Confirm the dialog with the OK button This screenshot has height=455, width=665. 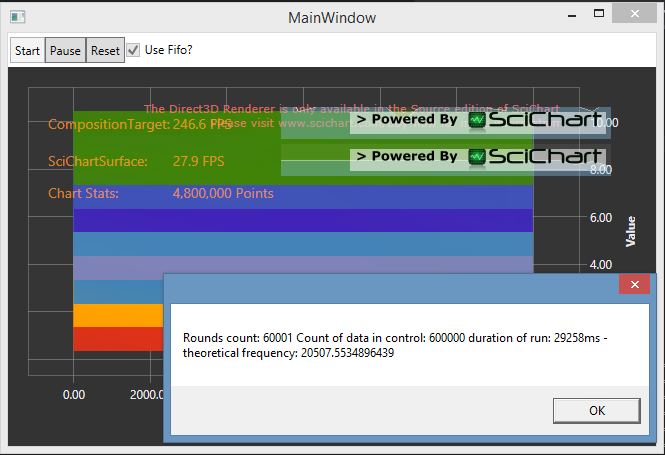597,410
